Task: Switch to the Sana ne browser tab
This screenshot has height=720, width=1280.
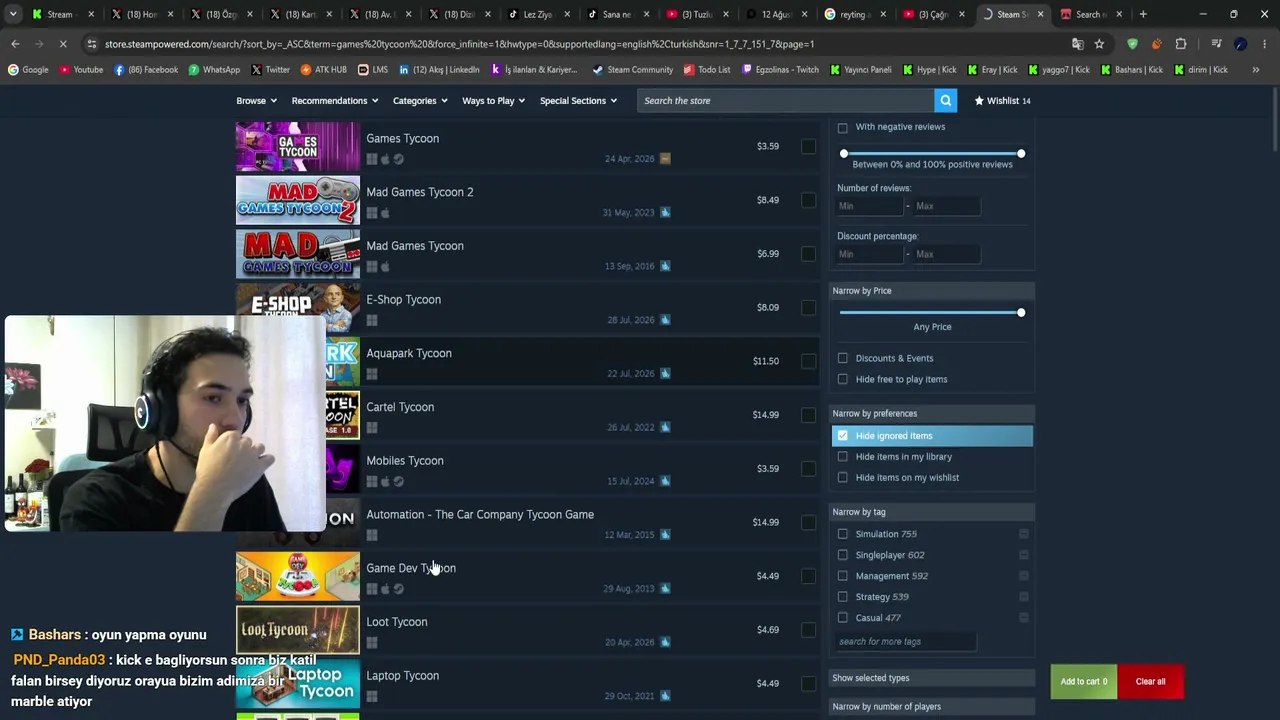Action: [617, 14]
